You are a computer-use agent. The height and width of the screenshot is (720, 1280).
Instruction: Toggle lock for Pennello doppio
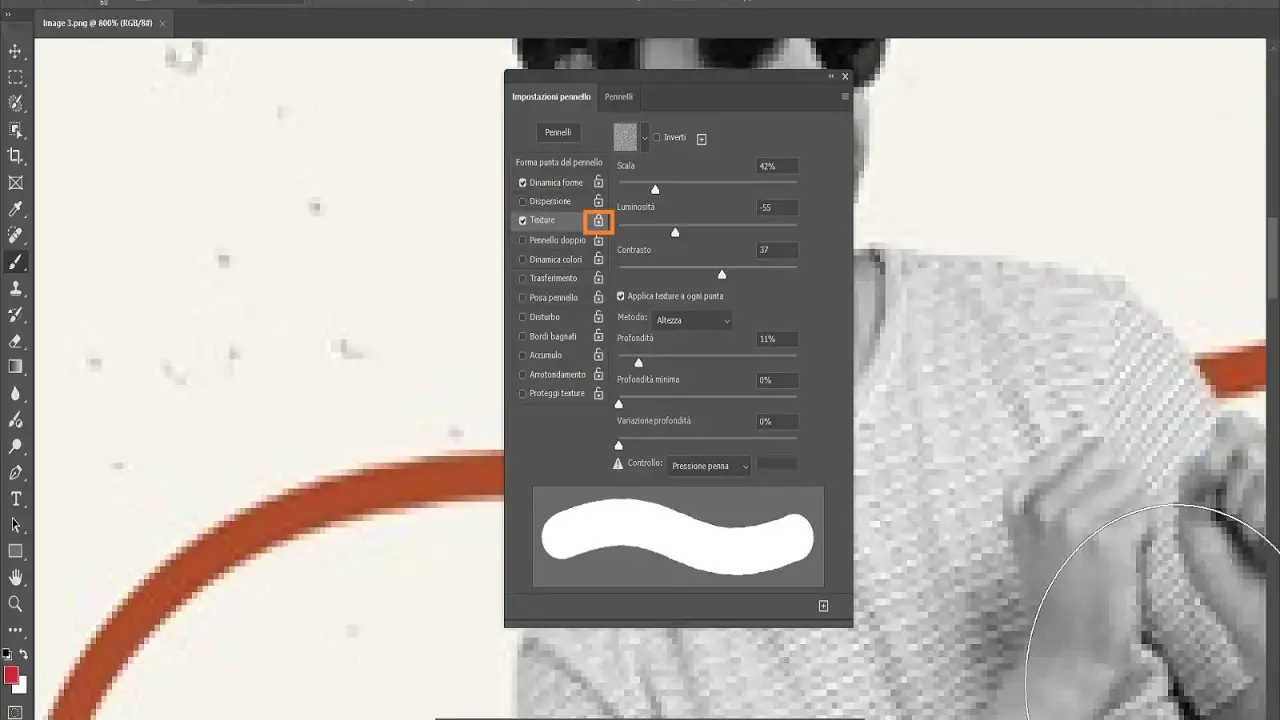[598, 240]
